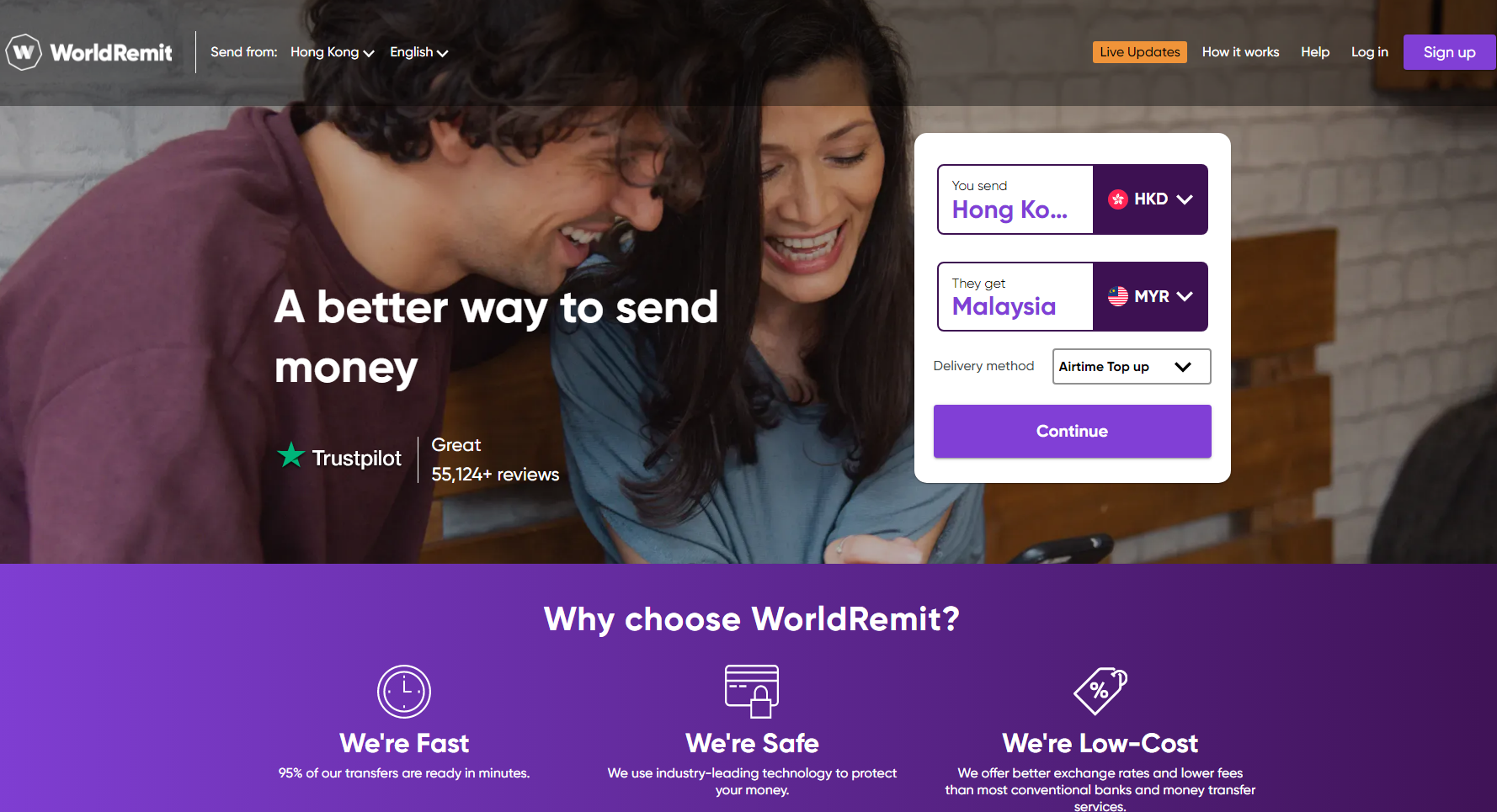Click the clock icon above We're Fast
This screenshot has height=812, width=1497.
404,692
